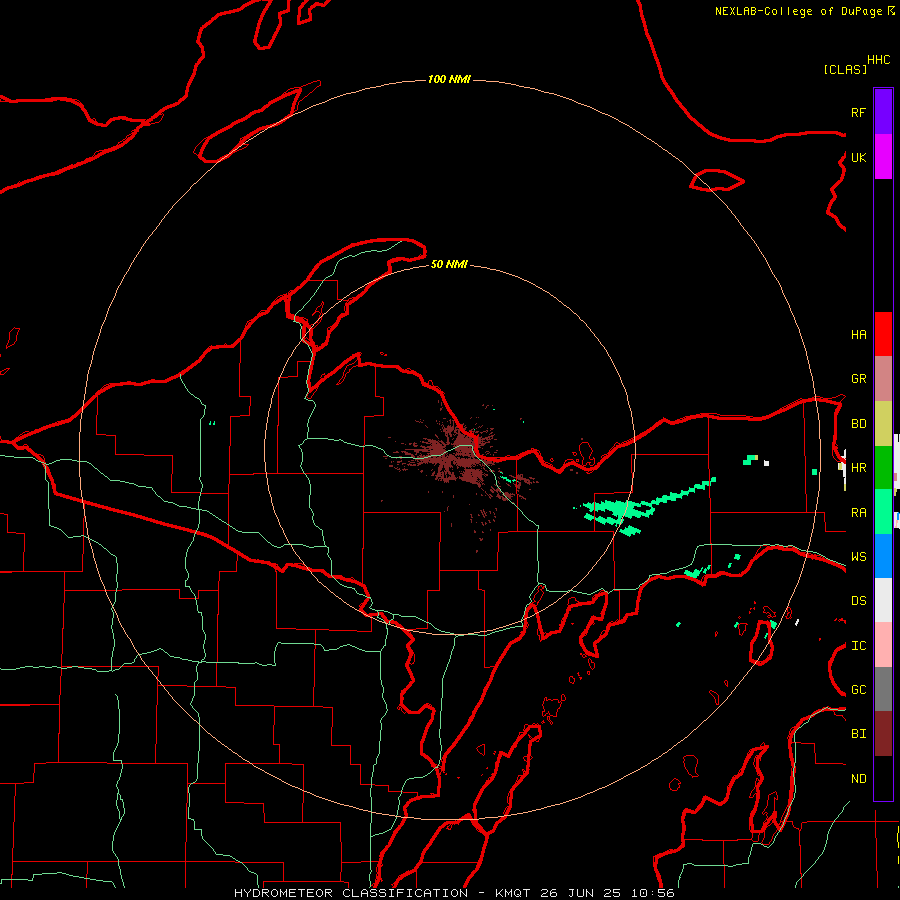
Task: Click the brown biological echo cluster at radar center
Action: coord(459,453)
